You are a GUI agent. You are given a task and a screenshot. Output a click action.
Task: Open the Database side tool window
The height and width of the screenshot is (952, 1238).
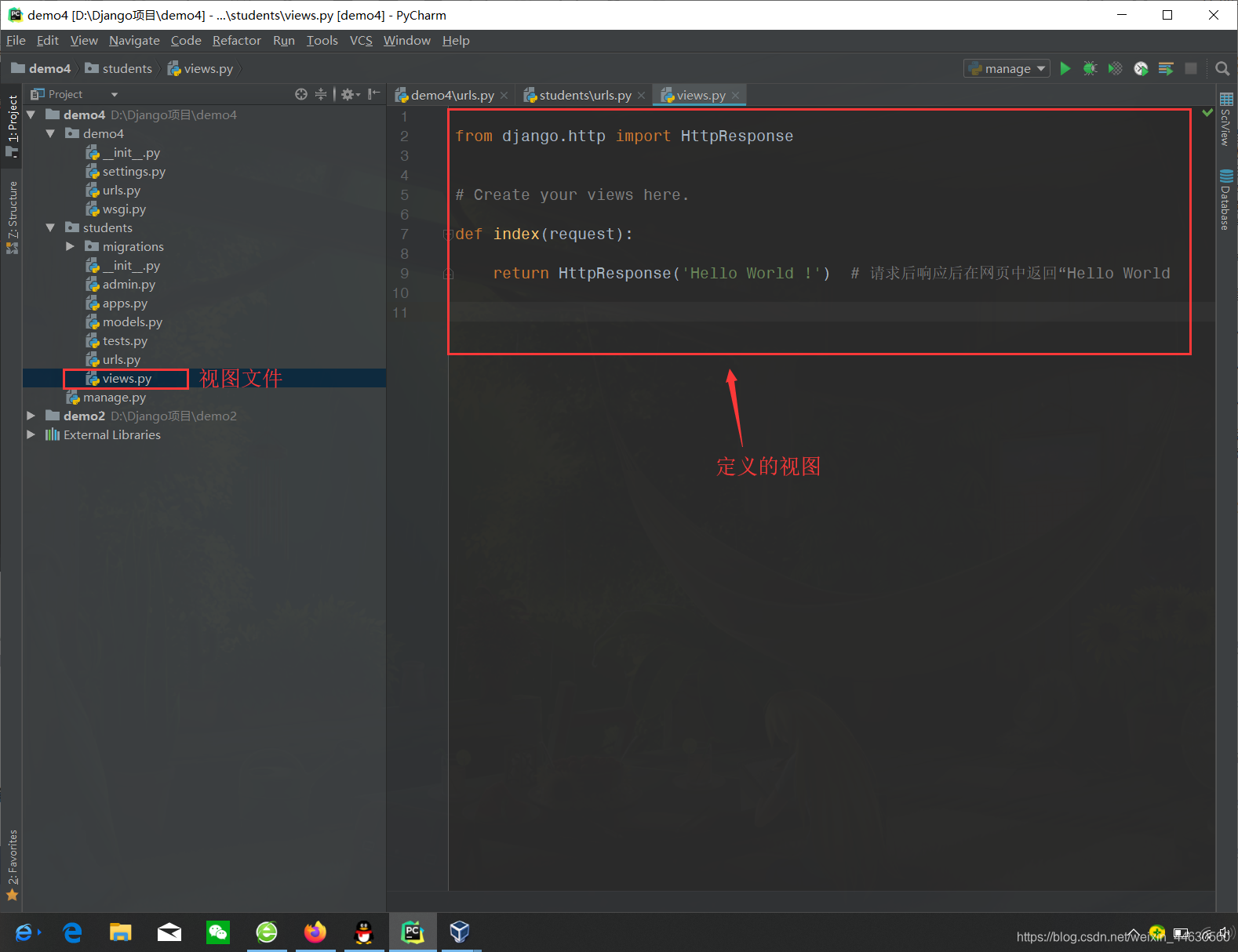click(1226, 199)
